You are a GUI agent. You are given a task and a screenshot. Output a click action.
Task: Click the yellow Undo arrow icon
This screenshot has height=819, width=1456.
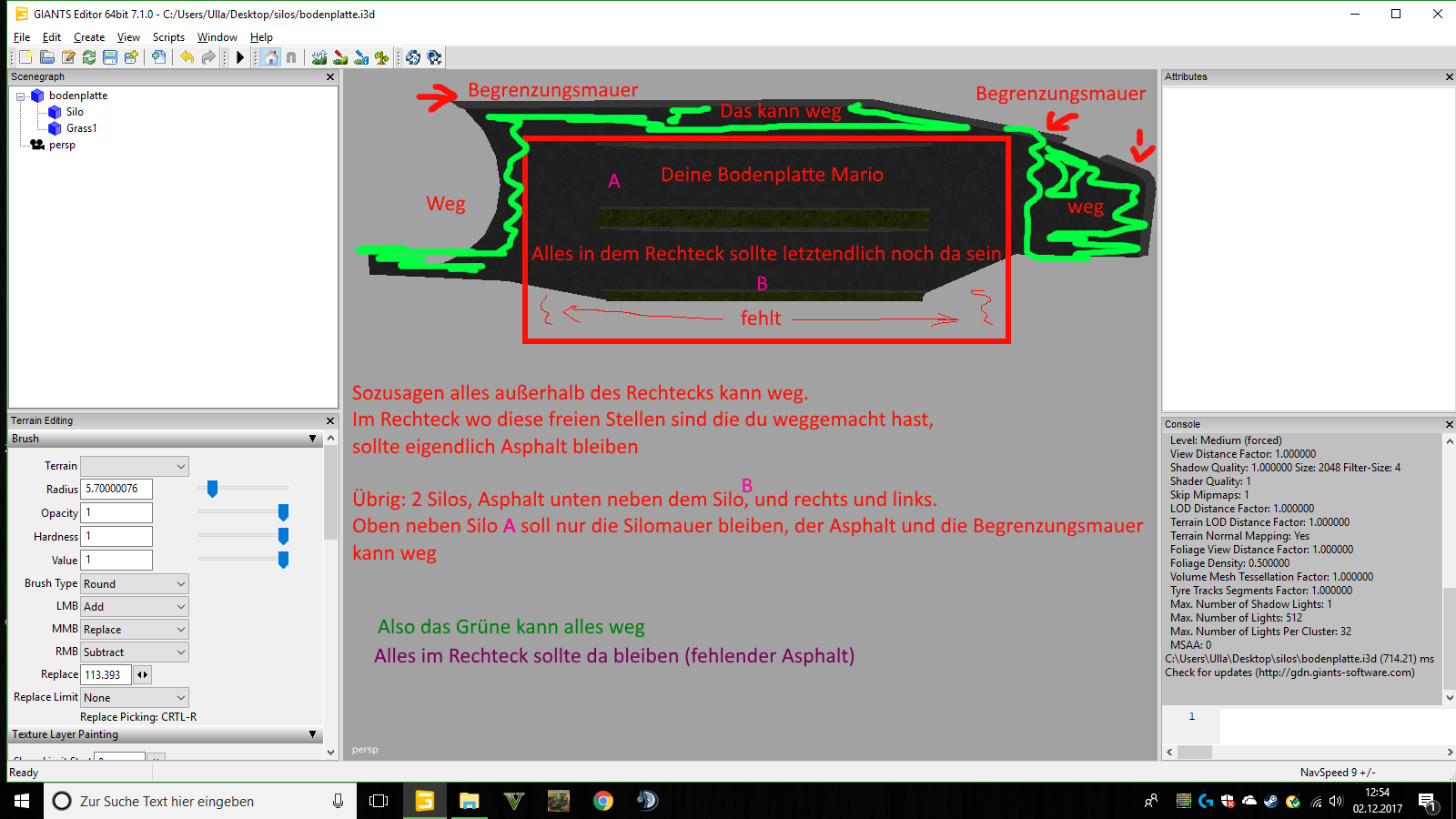[187, 57]
